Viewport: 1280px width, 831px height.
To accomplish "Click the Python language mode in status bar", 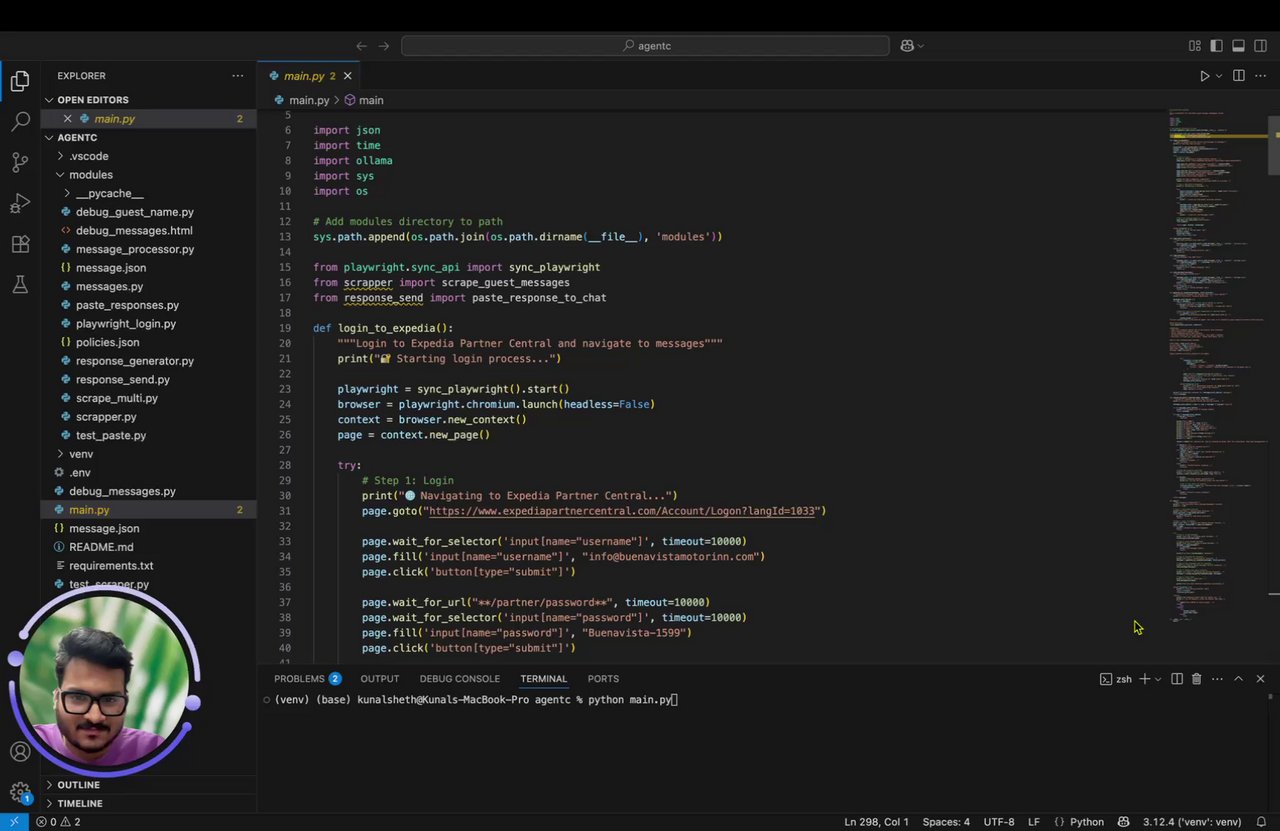I will [1086, 822].
